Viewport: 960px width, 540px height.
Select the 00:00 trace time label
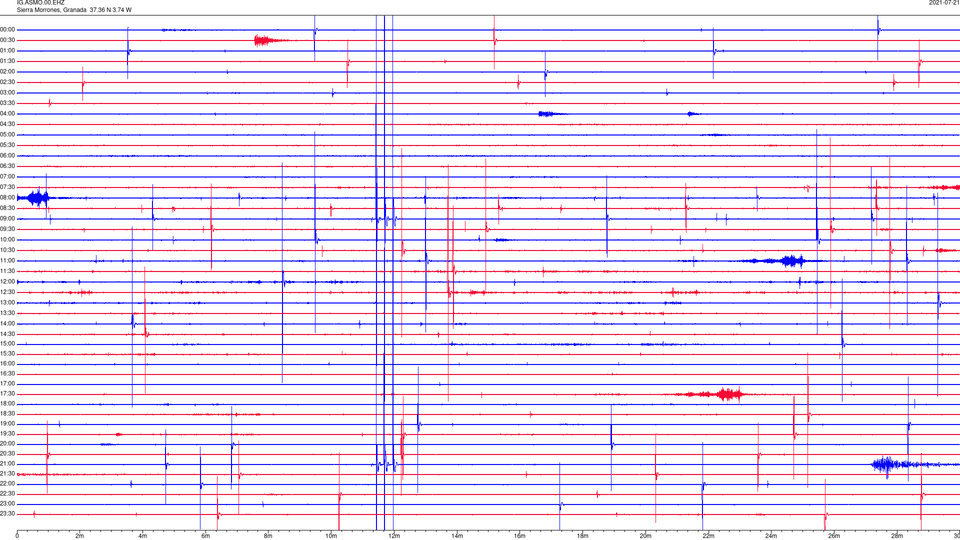[8, 29]
